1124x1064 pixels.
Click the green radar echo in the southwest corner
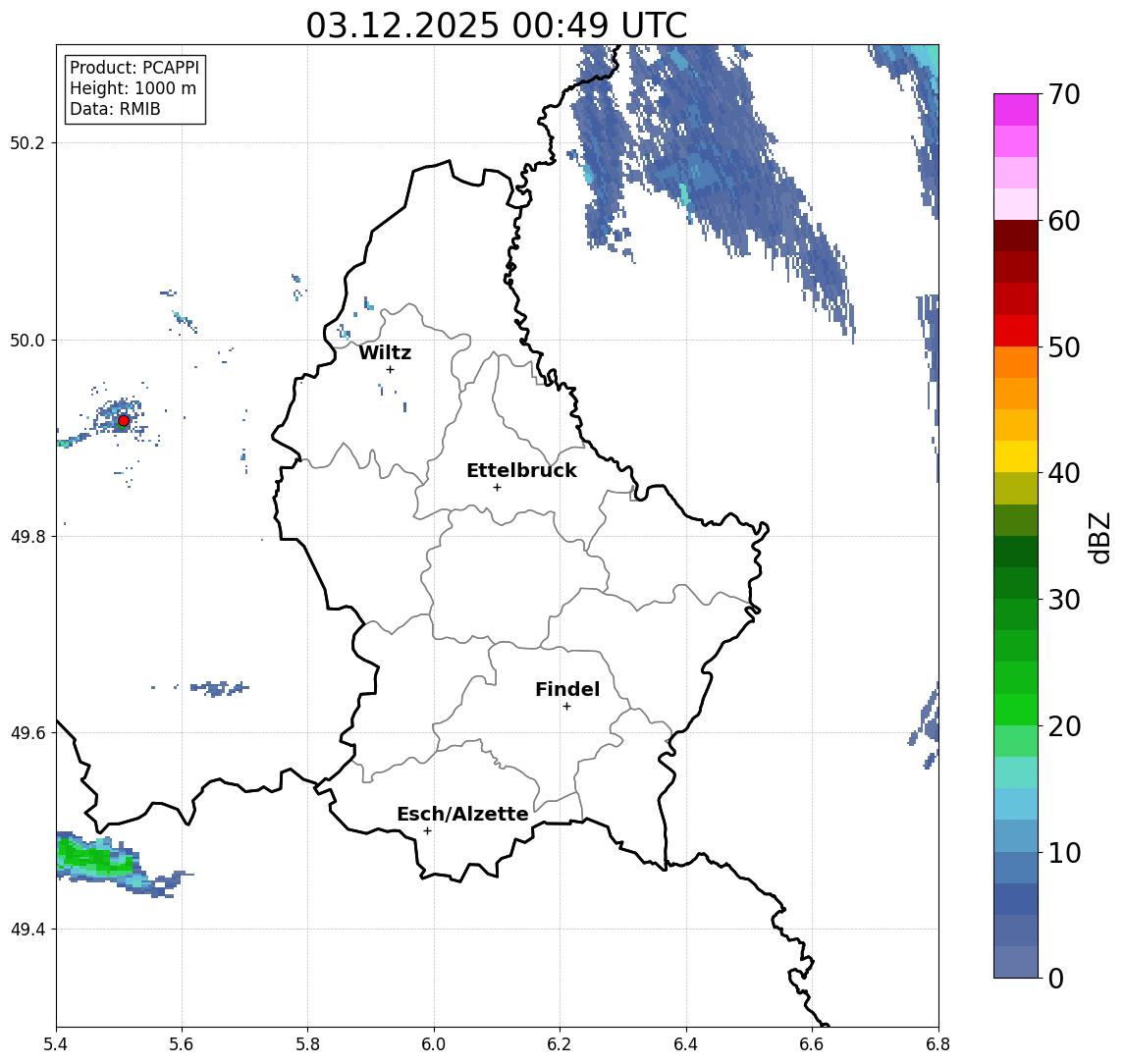[x=97, y=857]
